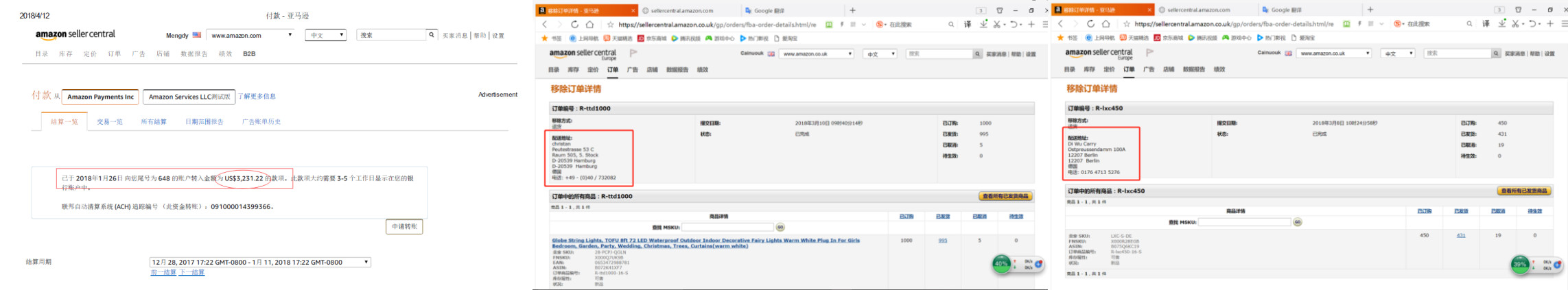Open 京东商城 bookmark in R-ttd1000 window
Image resolution: width=1568 pixels, height=290 pixels.
coord(653,38)
